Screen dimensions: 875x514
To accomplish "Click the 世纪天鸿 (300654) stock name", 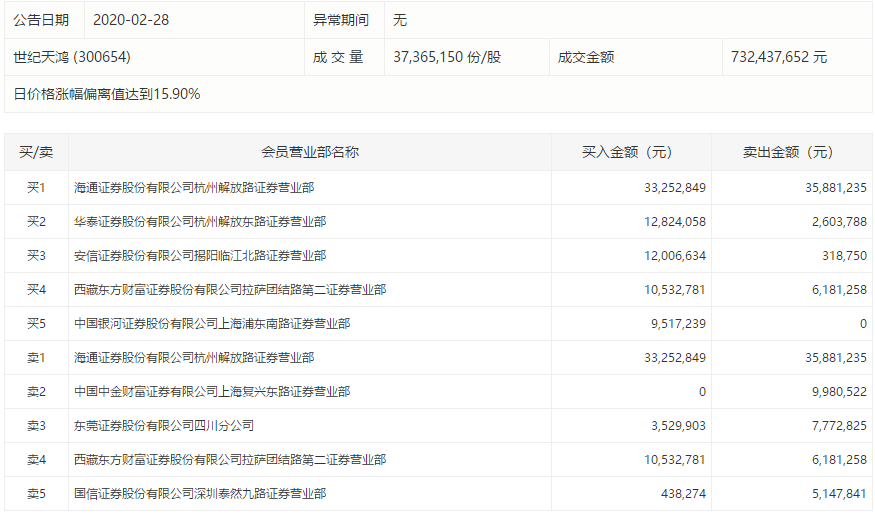I will pos(72,57).
